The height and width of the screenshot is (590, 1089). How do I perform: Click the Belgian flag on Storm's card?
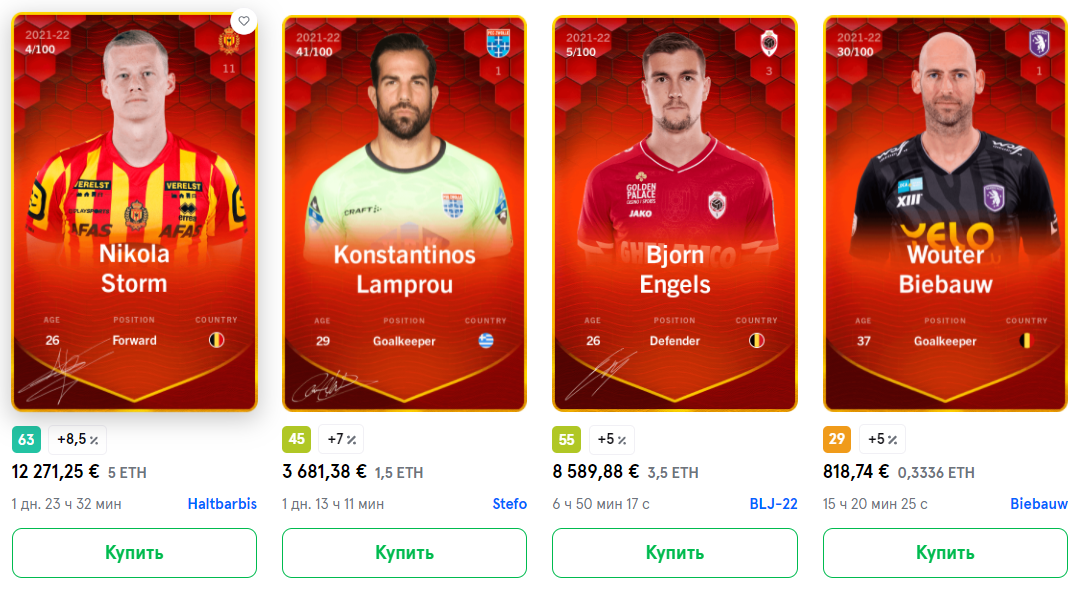(x=217, y=340)
